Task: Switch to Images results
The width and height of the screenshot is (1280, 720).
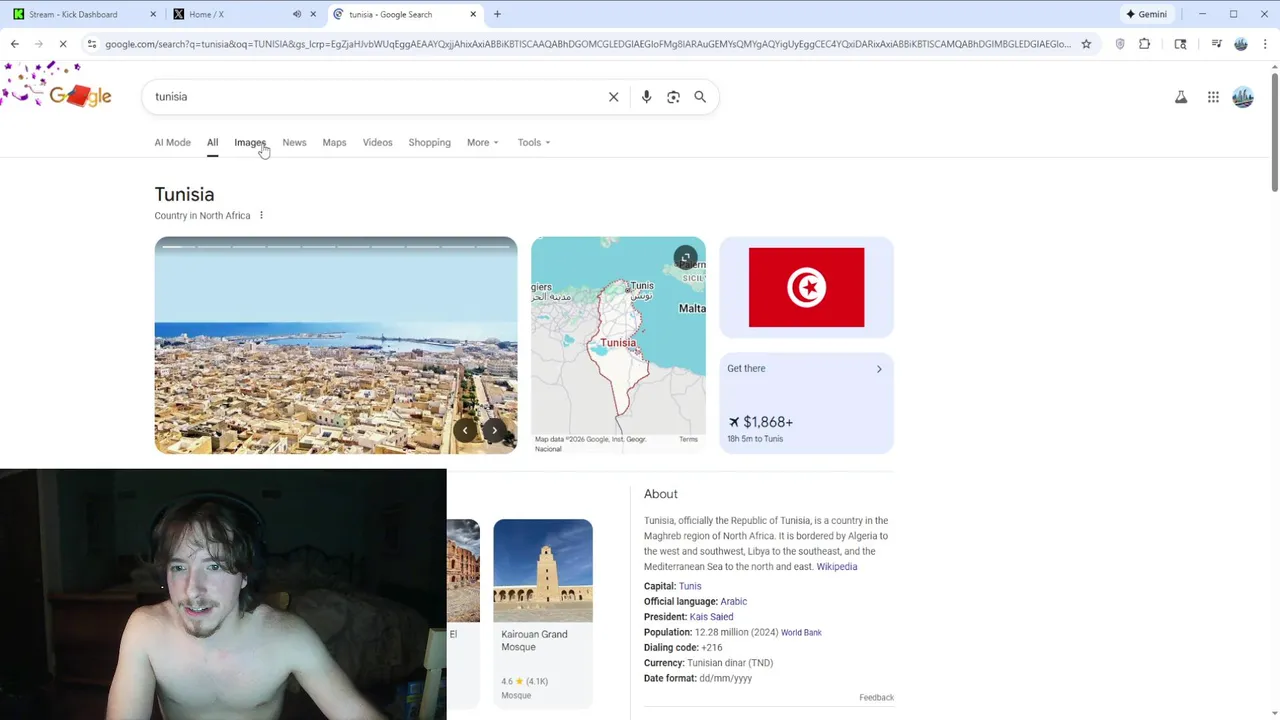Action: coord(250,142)
